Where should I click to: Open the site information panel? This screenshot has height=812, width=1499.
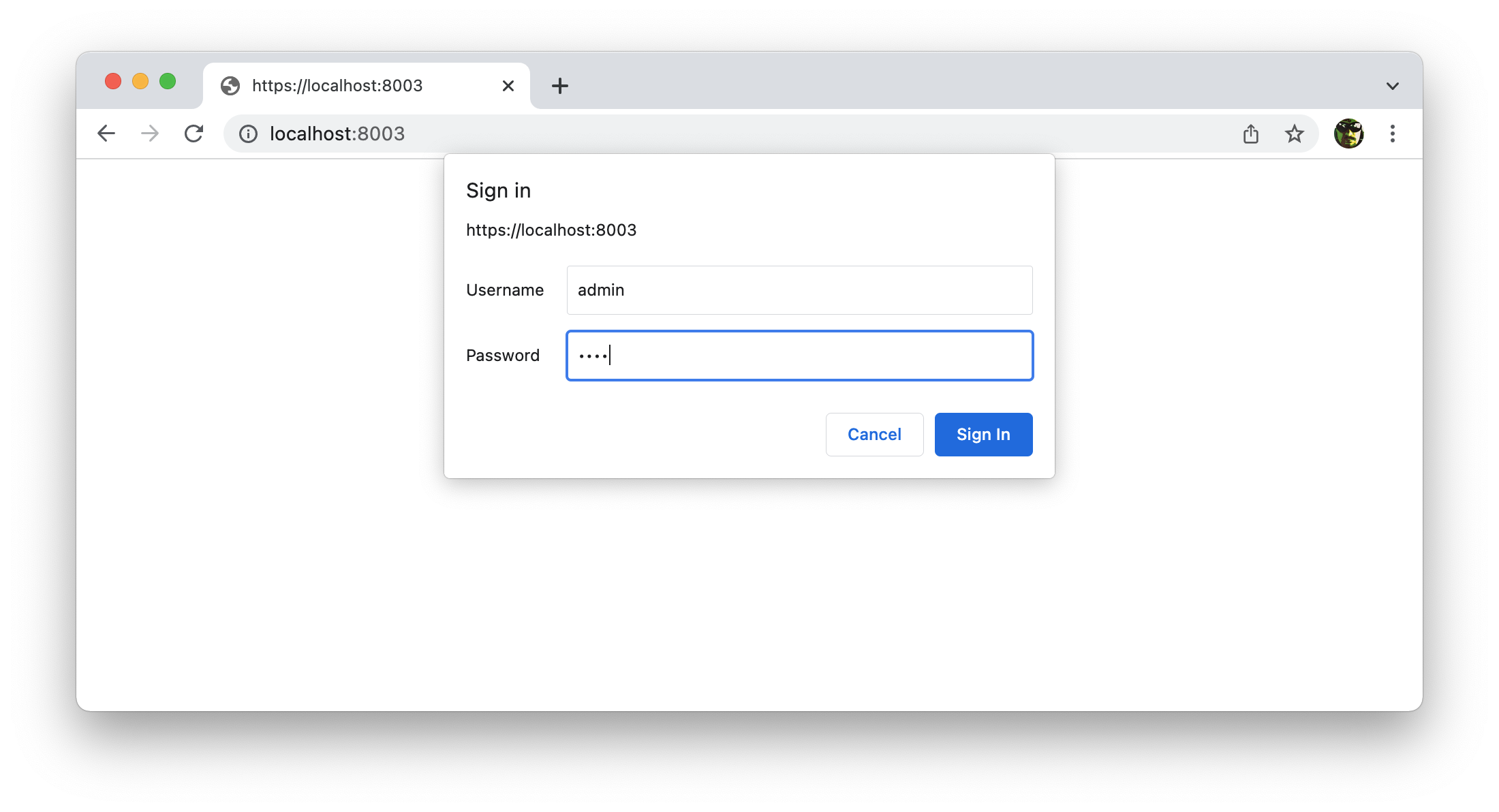(248, 134)
